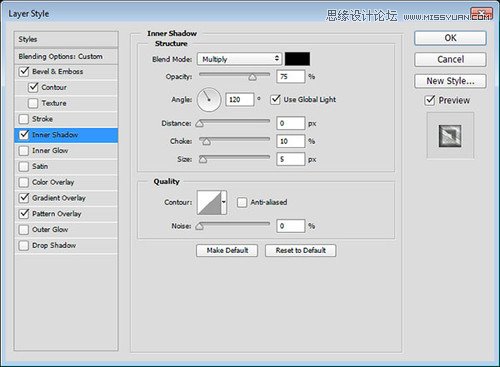Screen dimensions: 500x367
Task: Click Reset to Default button
Action: click(300, 250)
